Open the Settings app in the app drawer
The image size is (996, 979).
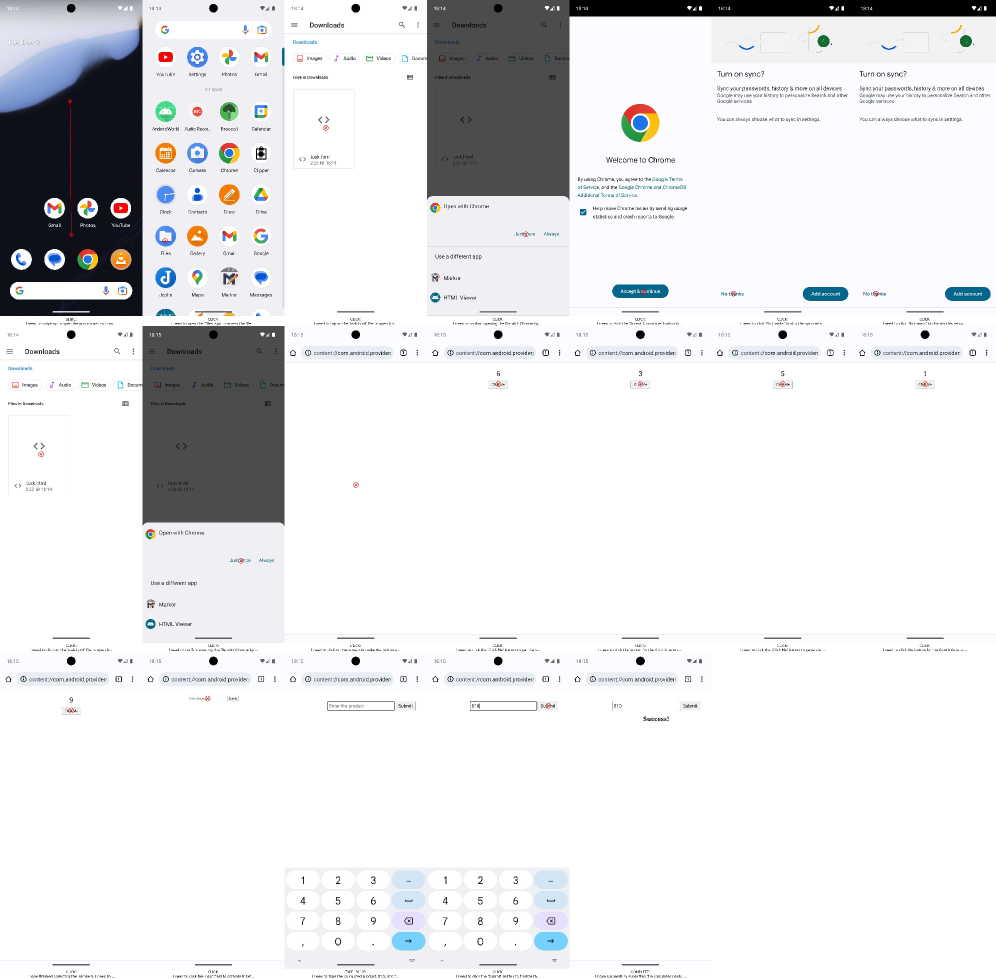[x=197, y=57]
